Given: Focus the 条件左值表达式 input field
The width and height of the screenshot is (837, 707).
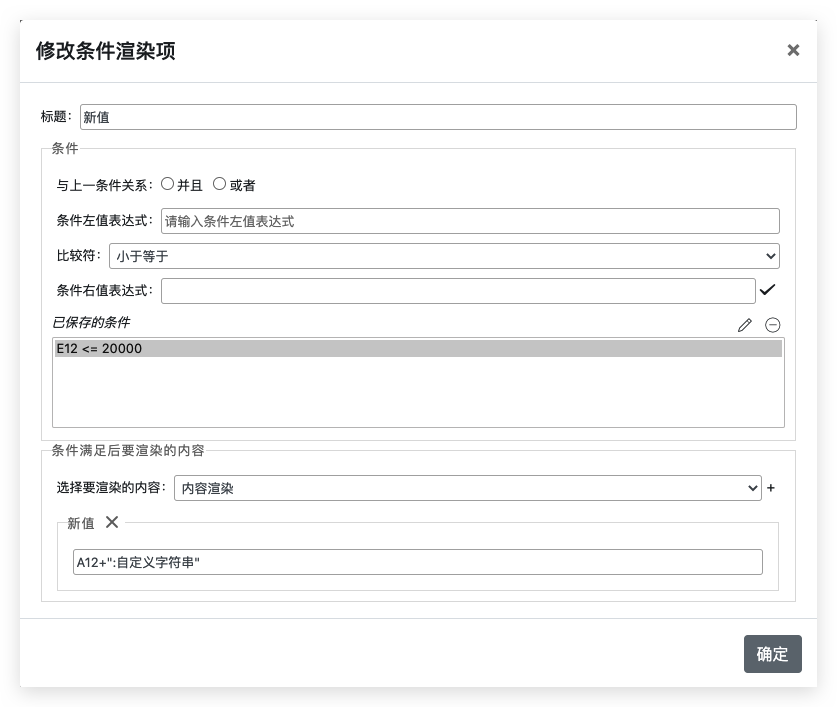Looking at the screenshot, I should click(x=470, y=221).
